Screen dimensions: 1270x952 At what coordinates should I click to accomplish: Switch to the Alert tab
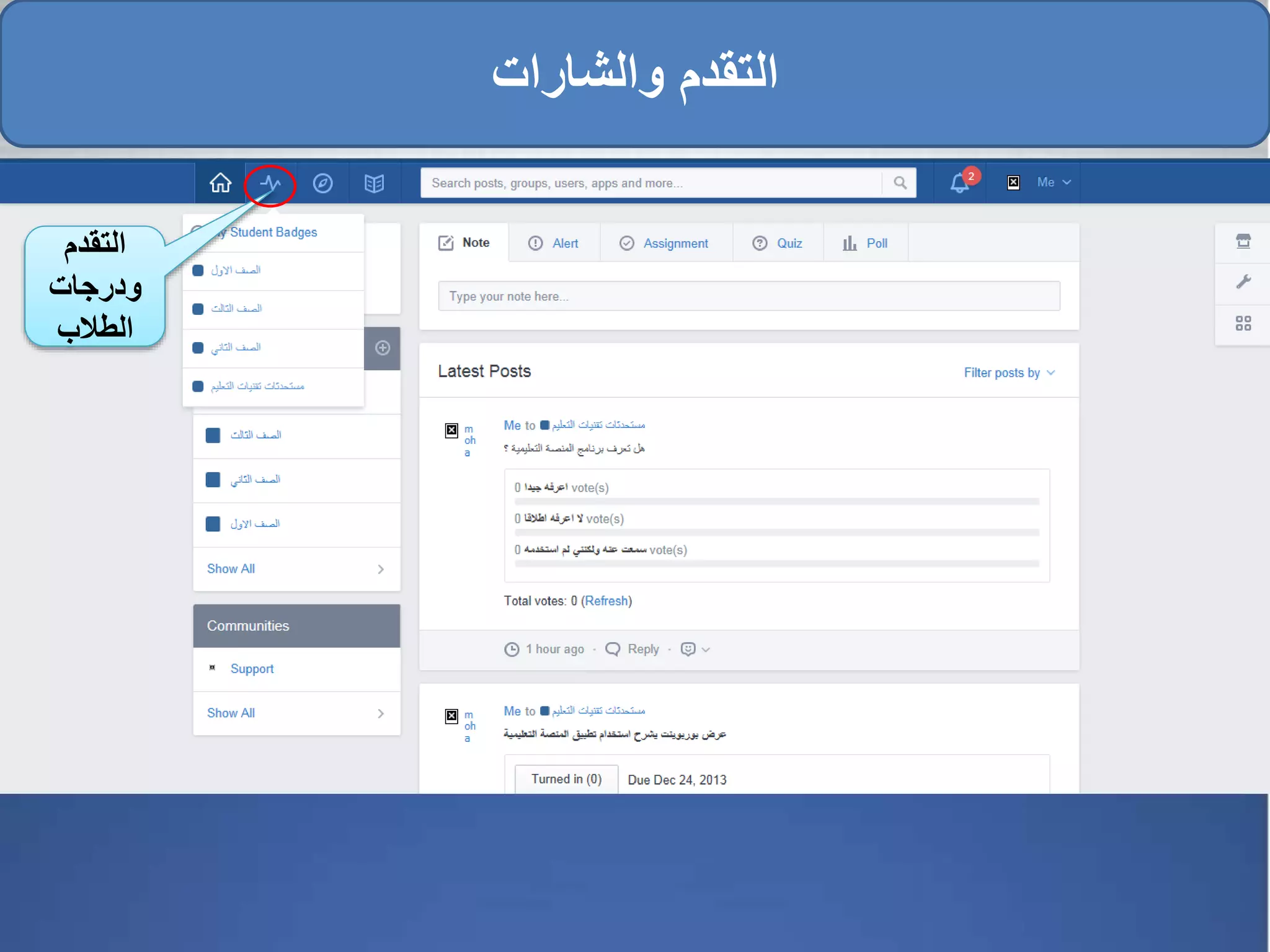coord(553,244)
